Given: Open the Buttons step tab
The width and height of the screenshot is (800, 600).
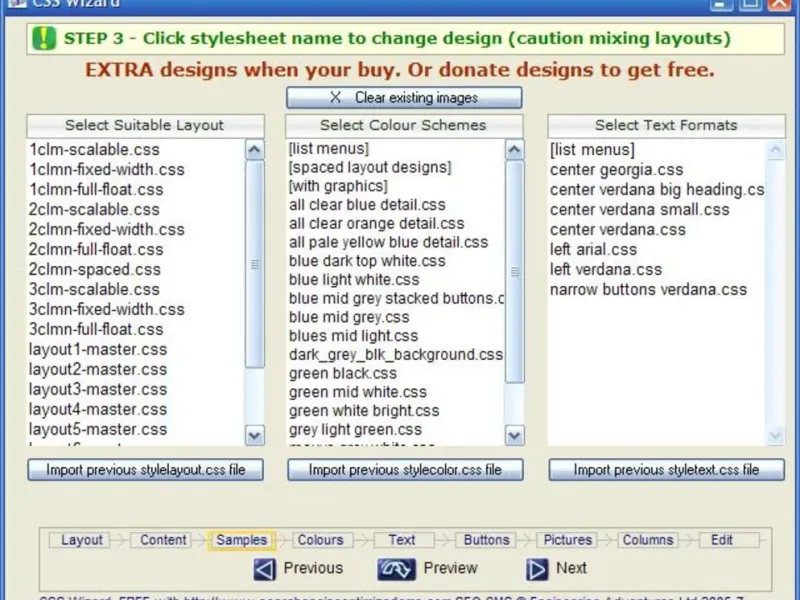Looking at the screenshot, I should (485, 540).
